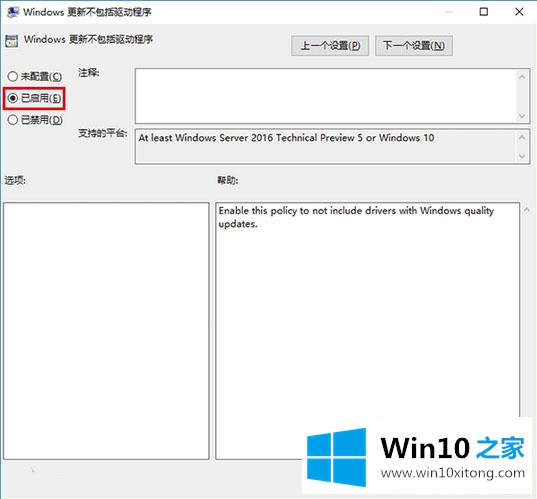The width and height of the screenshot is (537, 499).
Task: Click the 支持的平台 label
Action: pyautogui.click(x=102, y=133)
